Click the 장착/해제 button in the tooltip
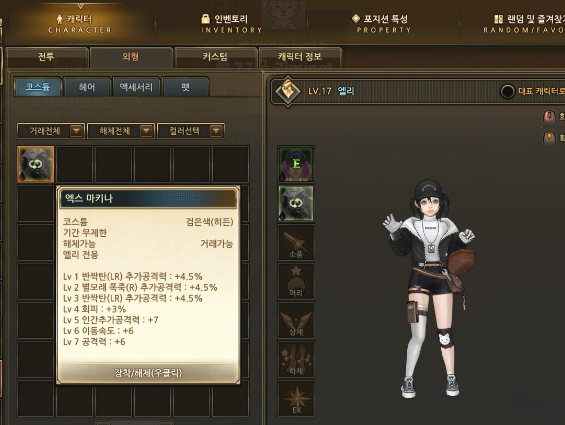565x425 pixels. point(148,373)
